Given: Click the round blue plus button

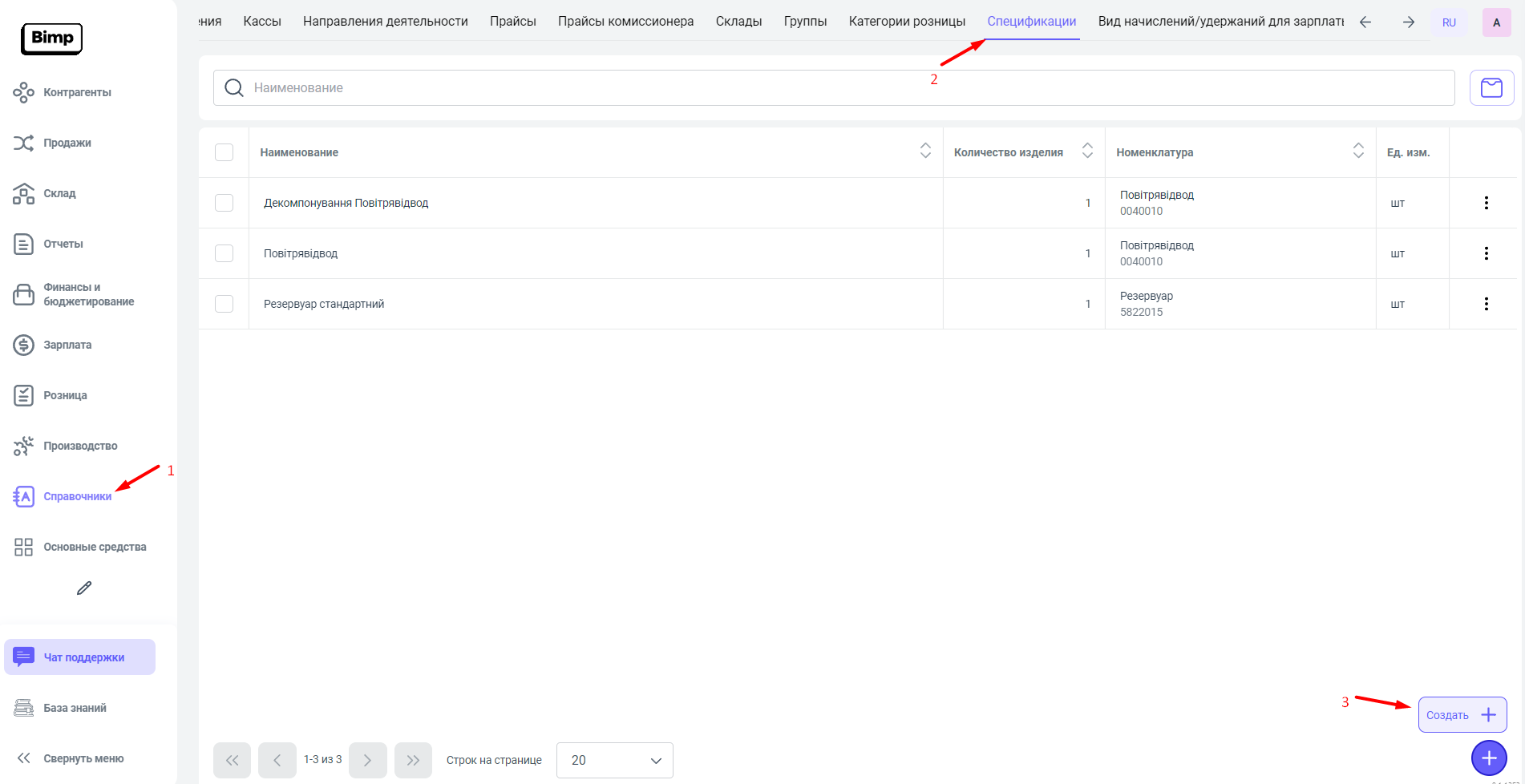Looking at the screenshot, I should tap(1488, 758).
